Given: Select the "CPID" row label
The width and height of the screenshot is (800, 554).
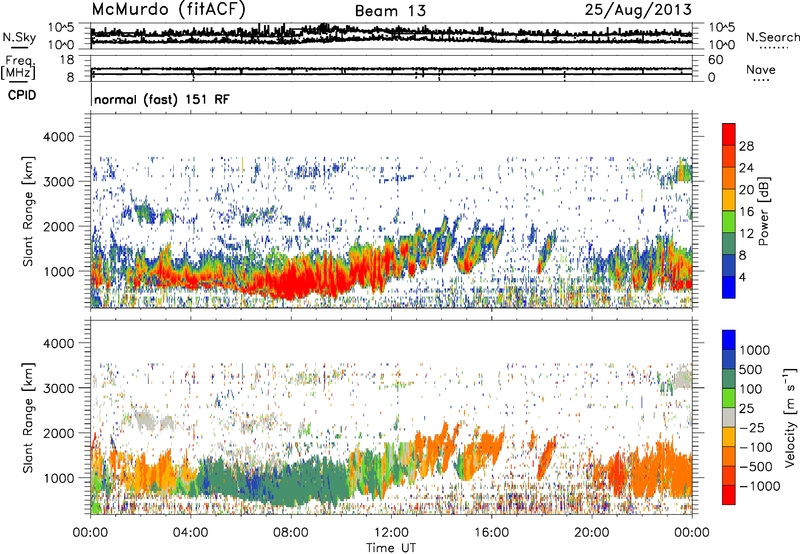Looking at the screenshot, I should pos(22,95).
